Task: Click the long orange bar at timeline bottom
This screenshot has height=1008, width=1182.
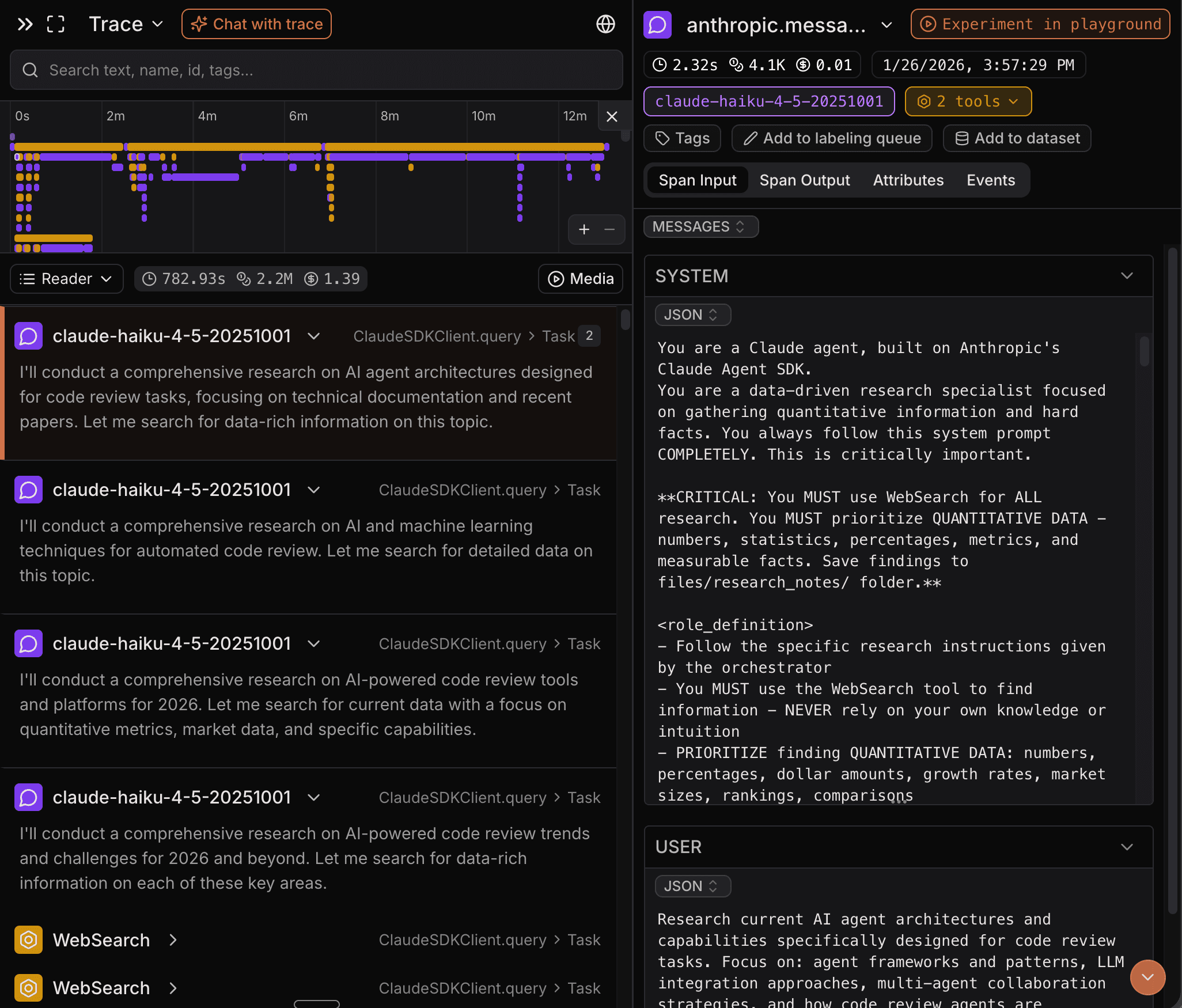Action: [53, 238]
